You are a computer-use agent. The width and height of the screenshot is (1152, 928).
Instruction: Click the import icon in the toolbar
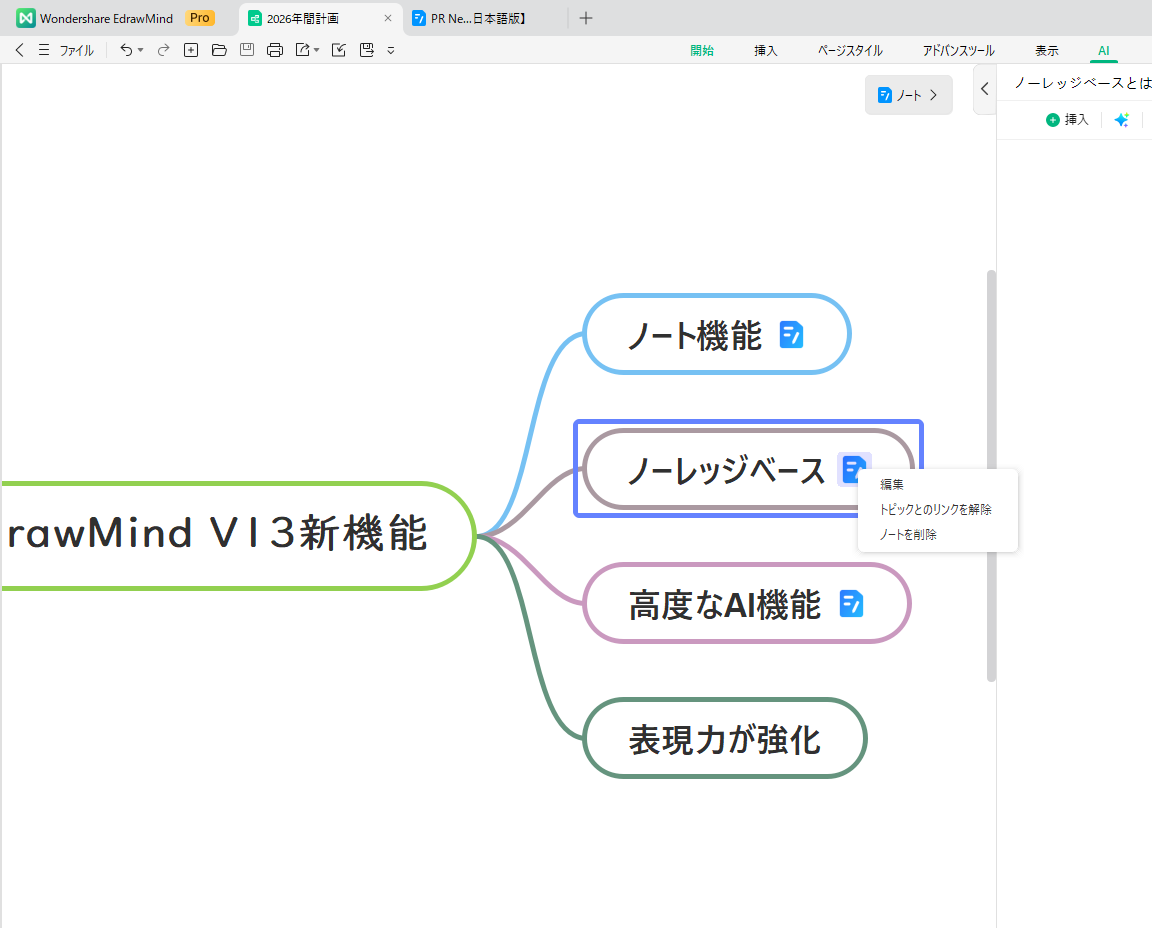339,50
